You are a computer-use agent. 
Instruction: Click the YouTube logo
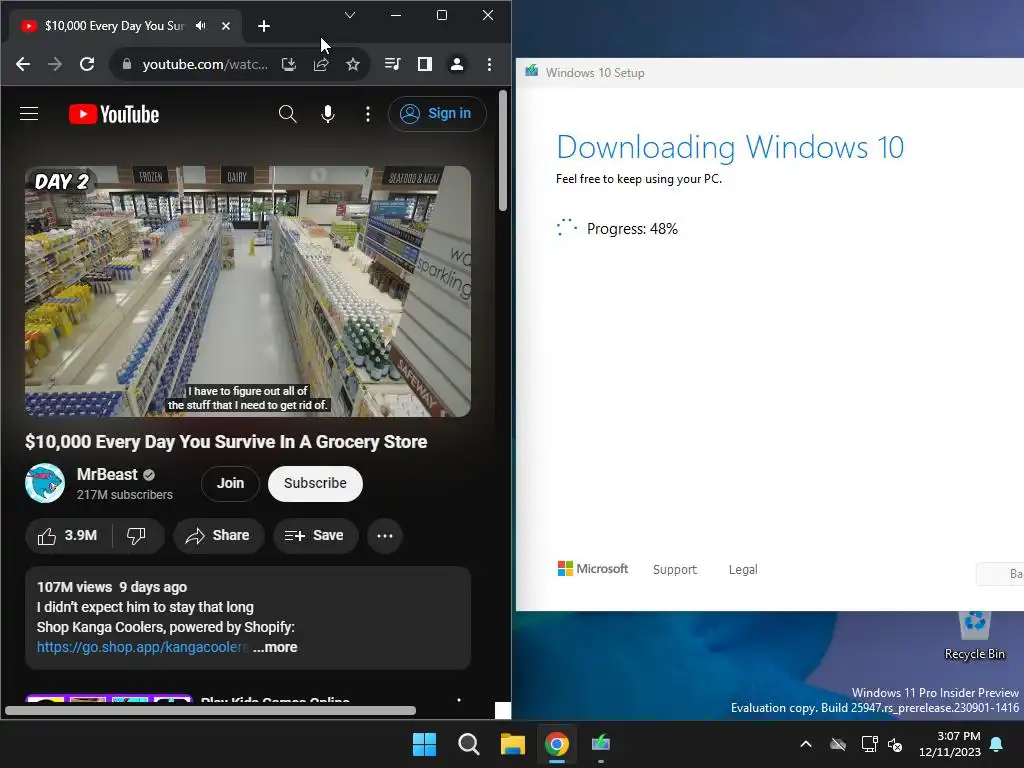click(x=114, y=114)
